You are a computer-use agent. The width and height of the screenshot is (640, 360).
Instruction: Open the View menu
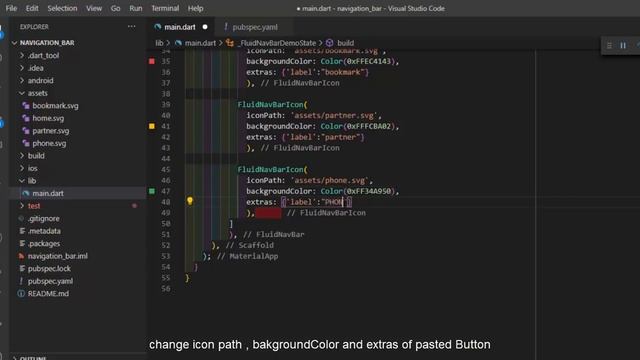(x=94, y=8)
